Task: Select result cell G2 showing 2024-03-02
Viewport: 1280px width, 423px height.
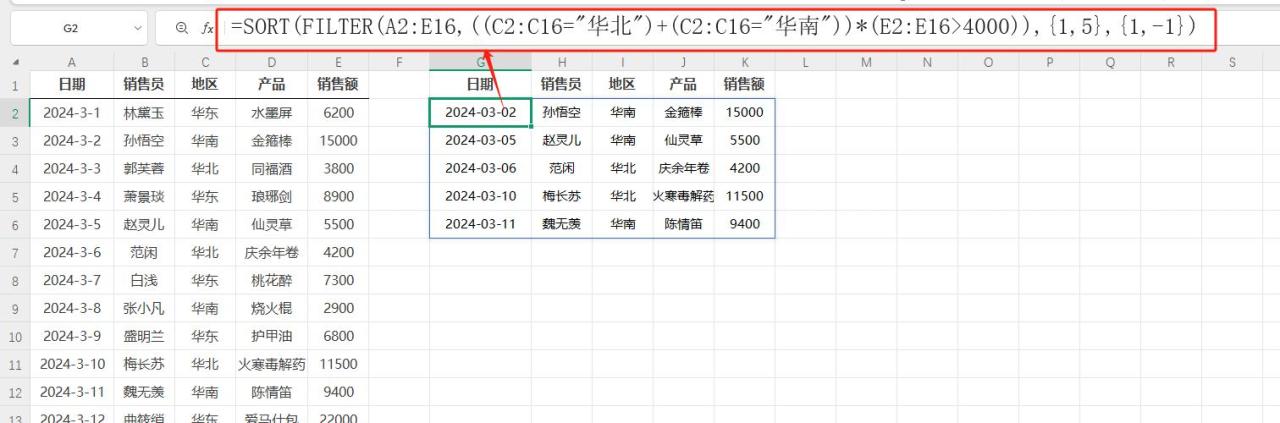Action: click(480, 113)
